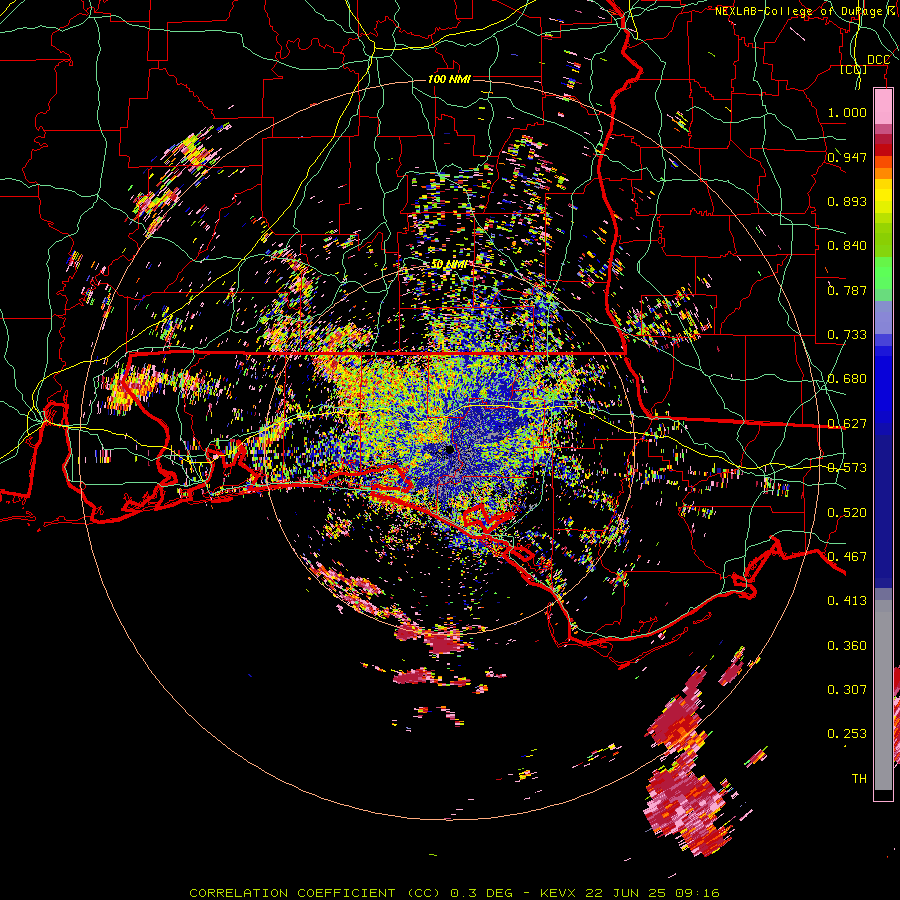Click the 0.413 scale value
Image resolution: width=900 pixels, height=900 pixels.
click(847, 600)
